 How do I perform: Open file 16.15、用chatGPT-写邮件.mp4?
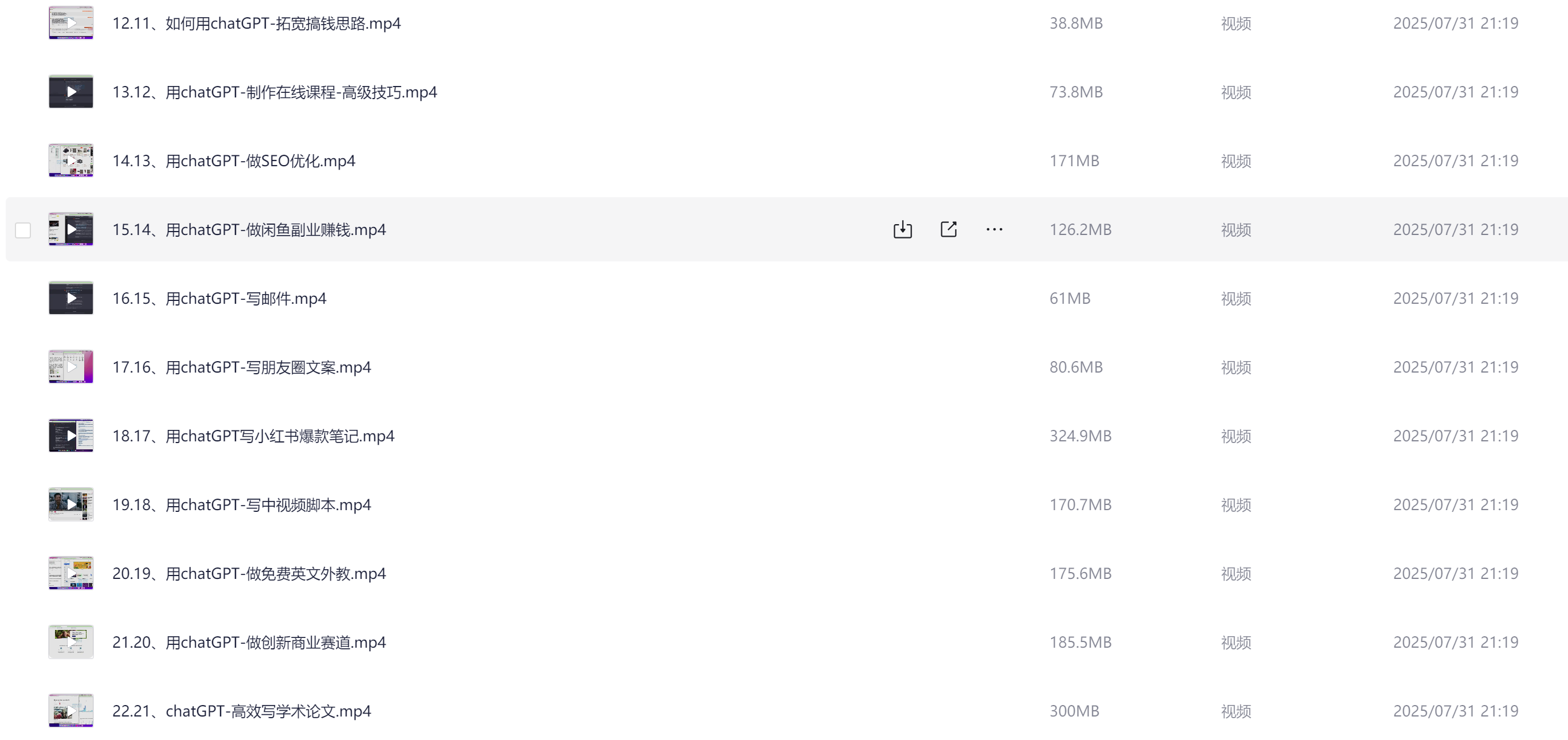click(x=219, y=299)
